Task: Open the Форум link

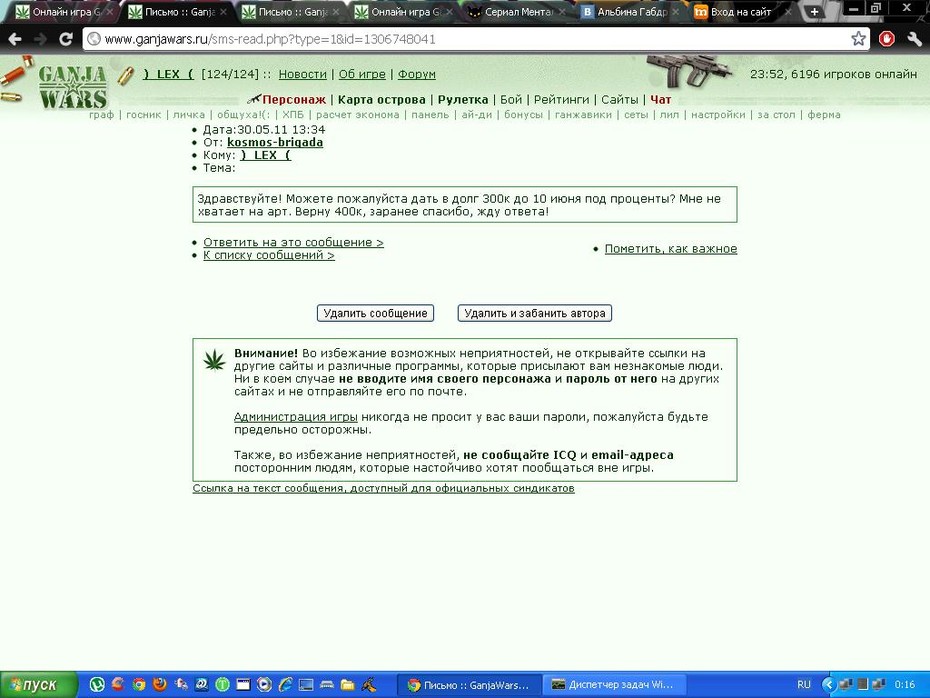Action: pos(416,74)
